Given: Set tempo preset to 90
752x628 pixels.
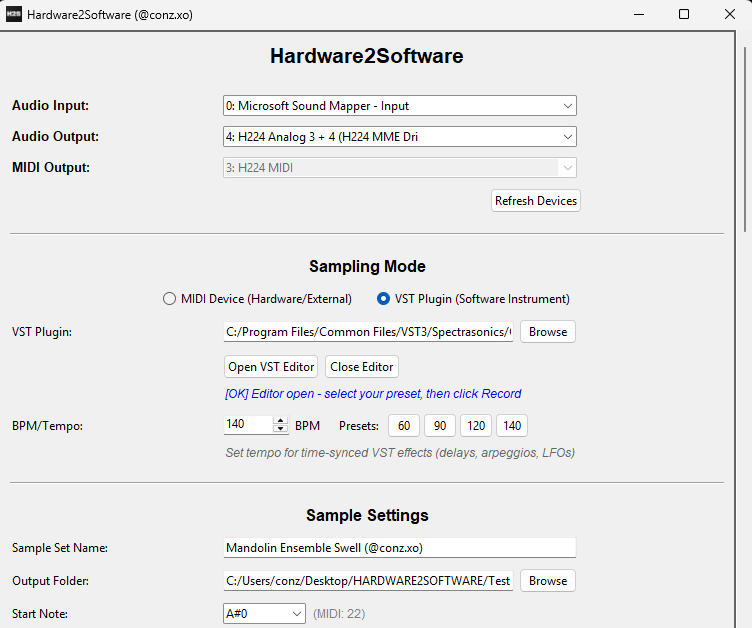Looking at the screenshot, I should (440, 426).
